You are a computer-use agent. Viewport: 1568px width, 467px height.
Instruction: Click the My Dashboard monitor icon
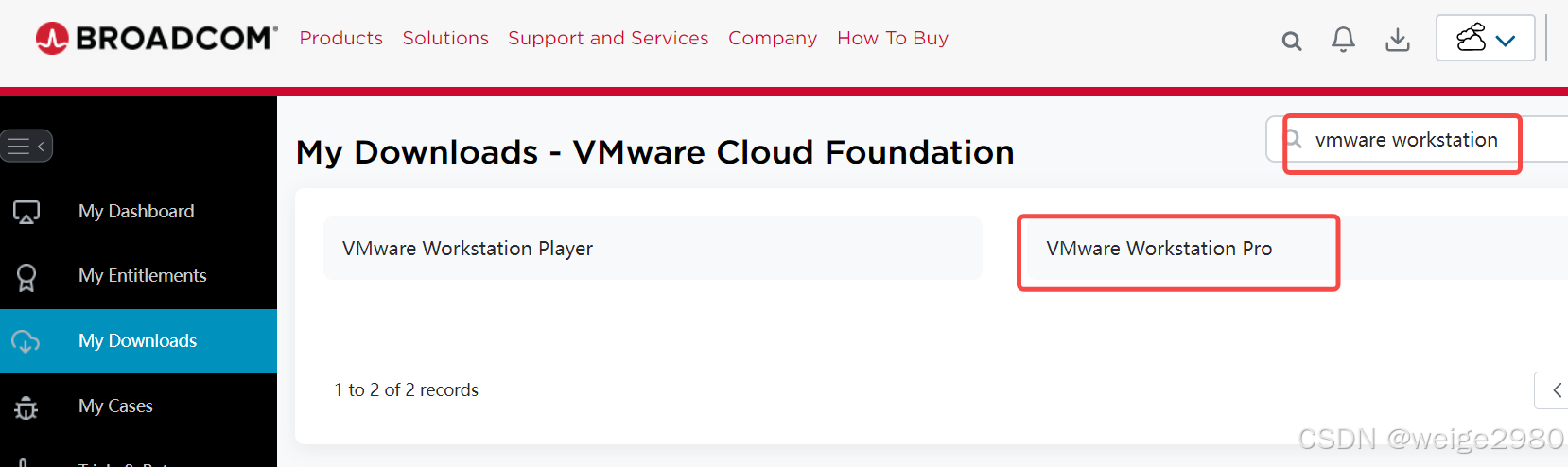tap(26, 212)
